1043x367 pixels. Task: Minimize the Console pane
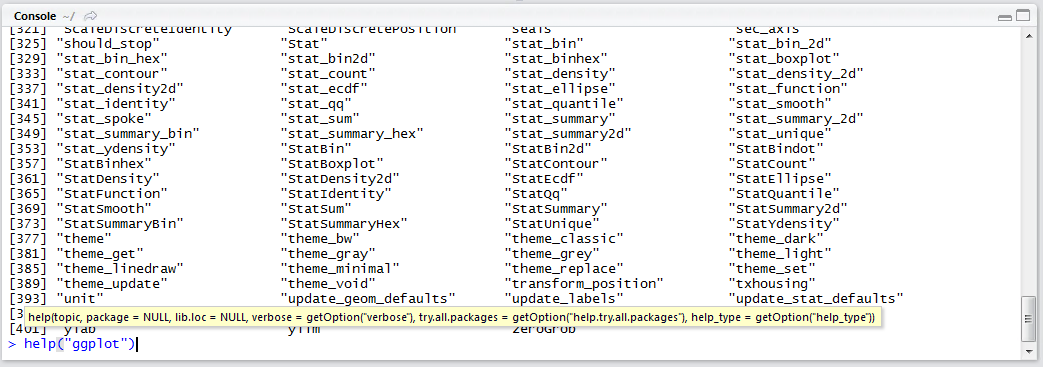1004,17
